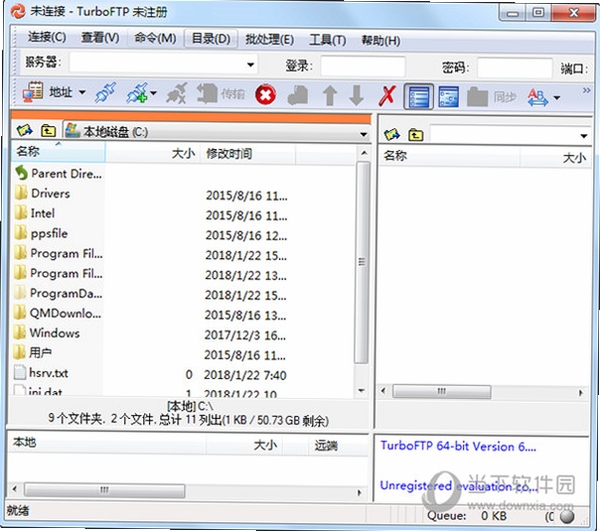
Task: Select the Windows folder
Action: 47,333
